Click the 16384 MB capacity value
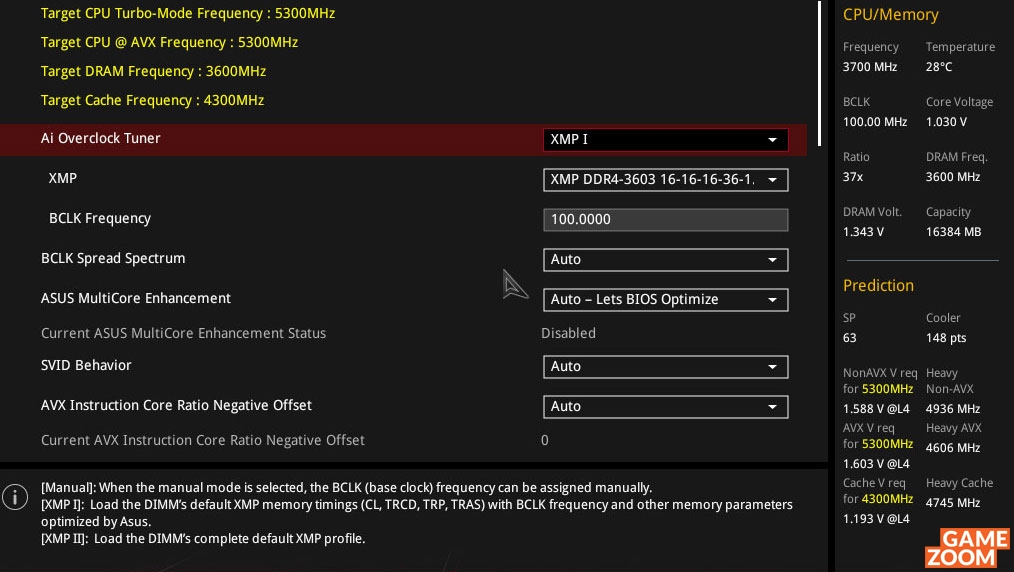This screenshot has height=572, width=1014. click(x=953, y=231)
